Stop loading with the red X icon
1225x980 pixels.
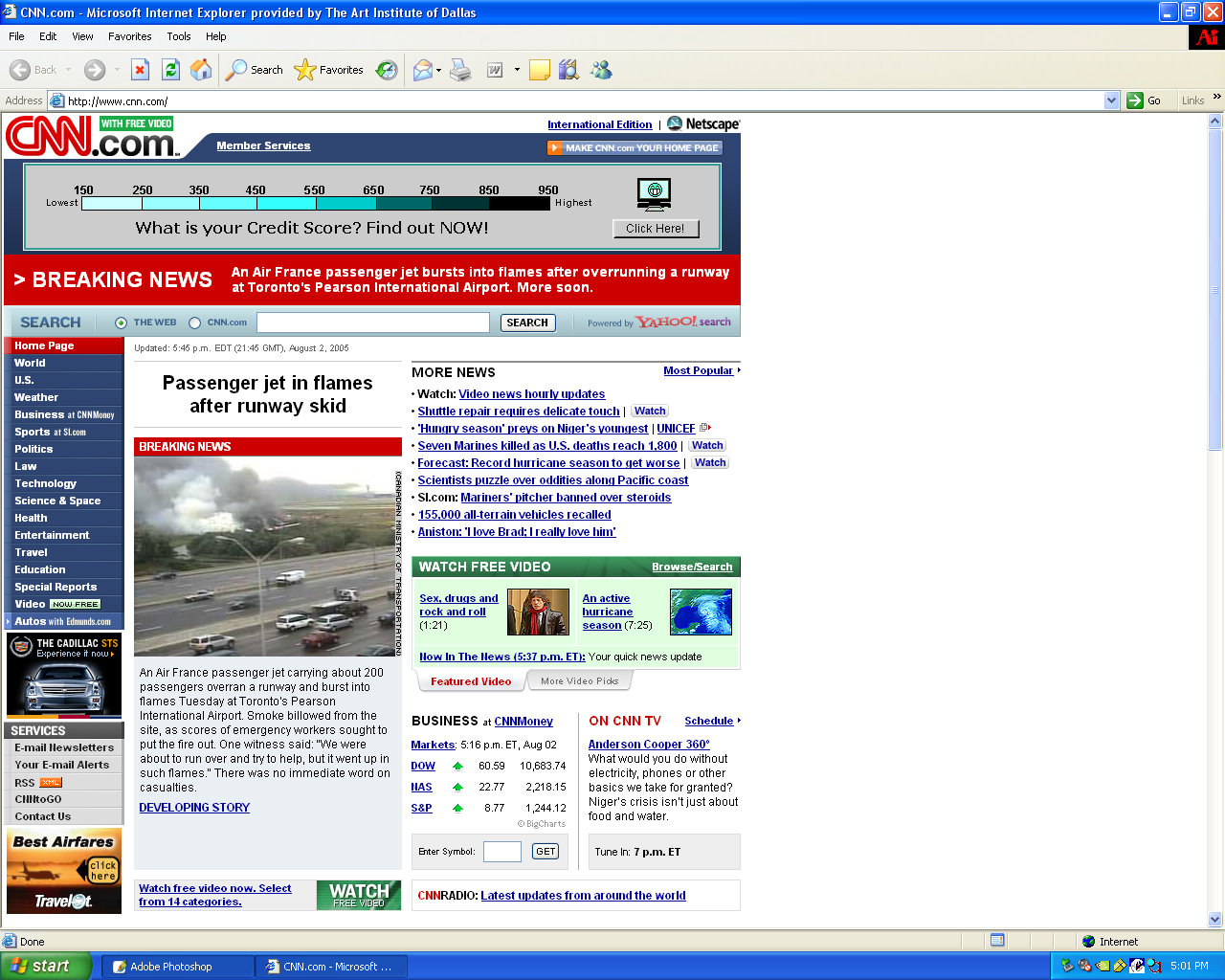point(140,70)
